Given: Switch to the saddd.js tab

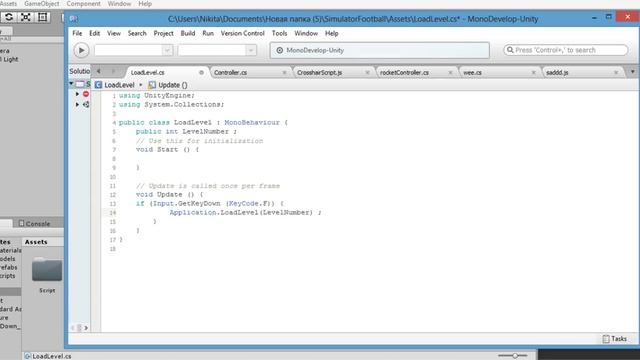Looking at the screenshot, I should [x=557, y=72].
